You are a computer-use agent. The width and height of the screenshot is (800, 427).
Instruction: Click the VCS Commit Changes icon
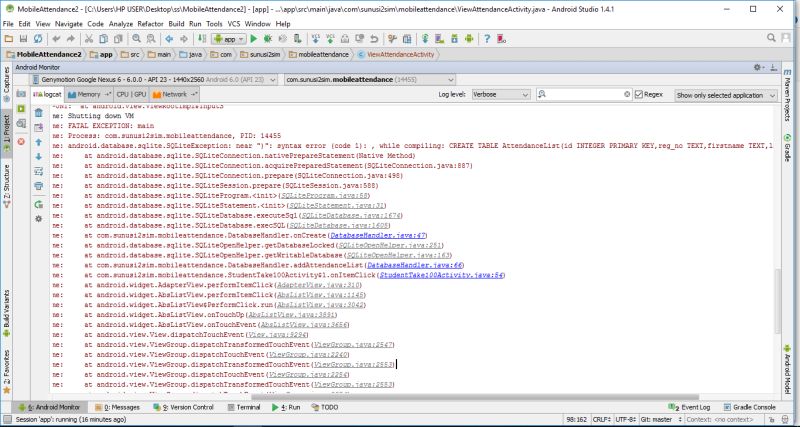click(330, 39)
